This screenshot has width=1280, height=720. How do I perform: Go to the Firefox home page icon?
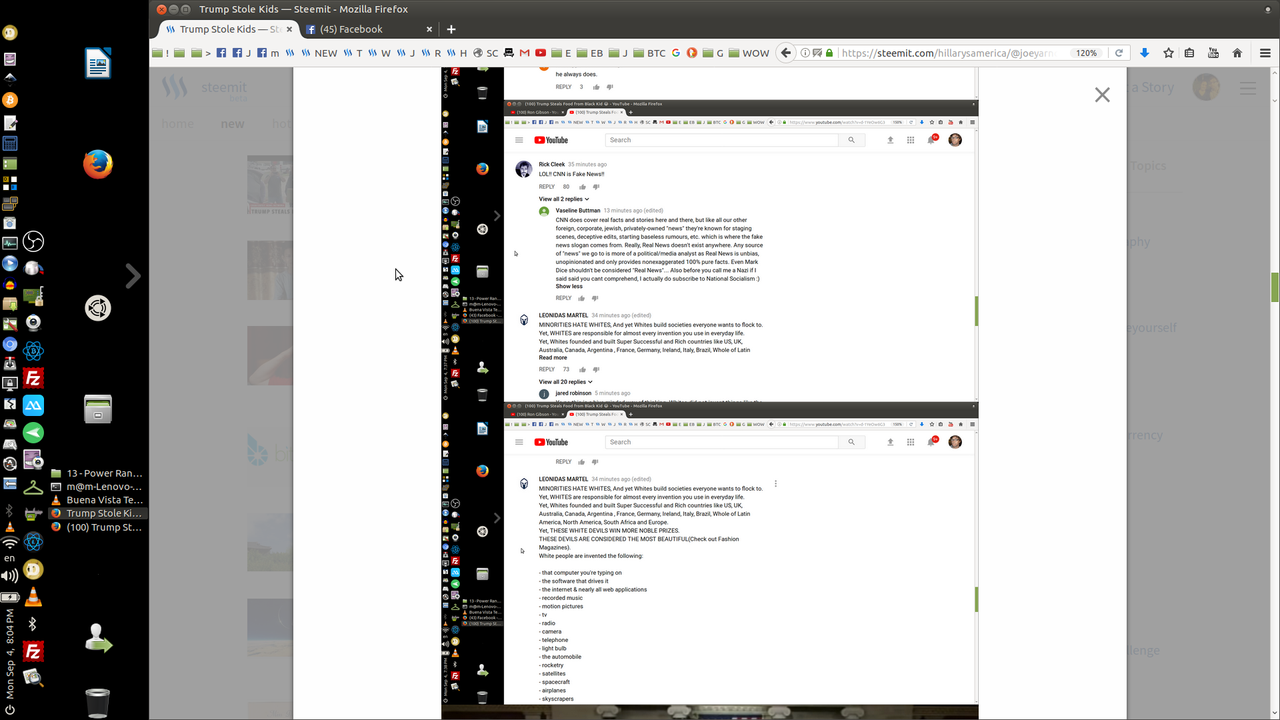tap(1237, 53)
